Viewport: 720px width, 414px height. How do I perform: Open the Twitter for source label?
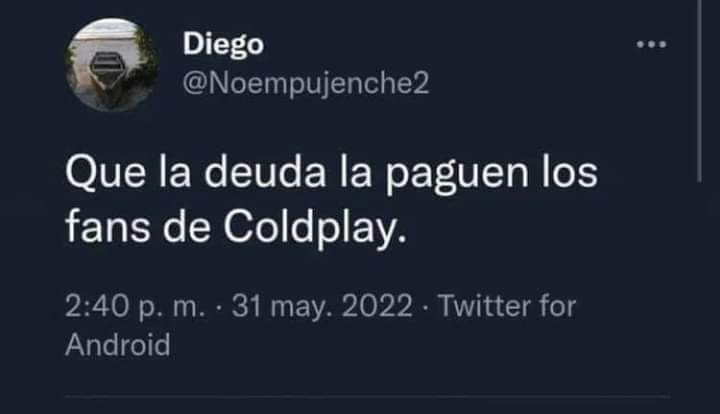click(x=506, y=306)
